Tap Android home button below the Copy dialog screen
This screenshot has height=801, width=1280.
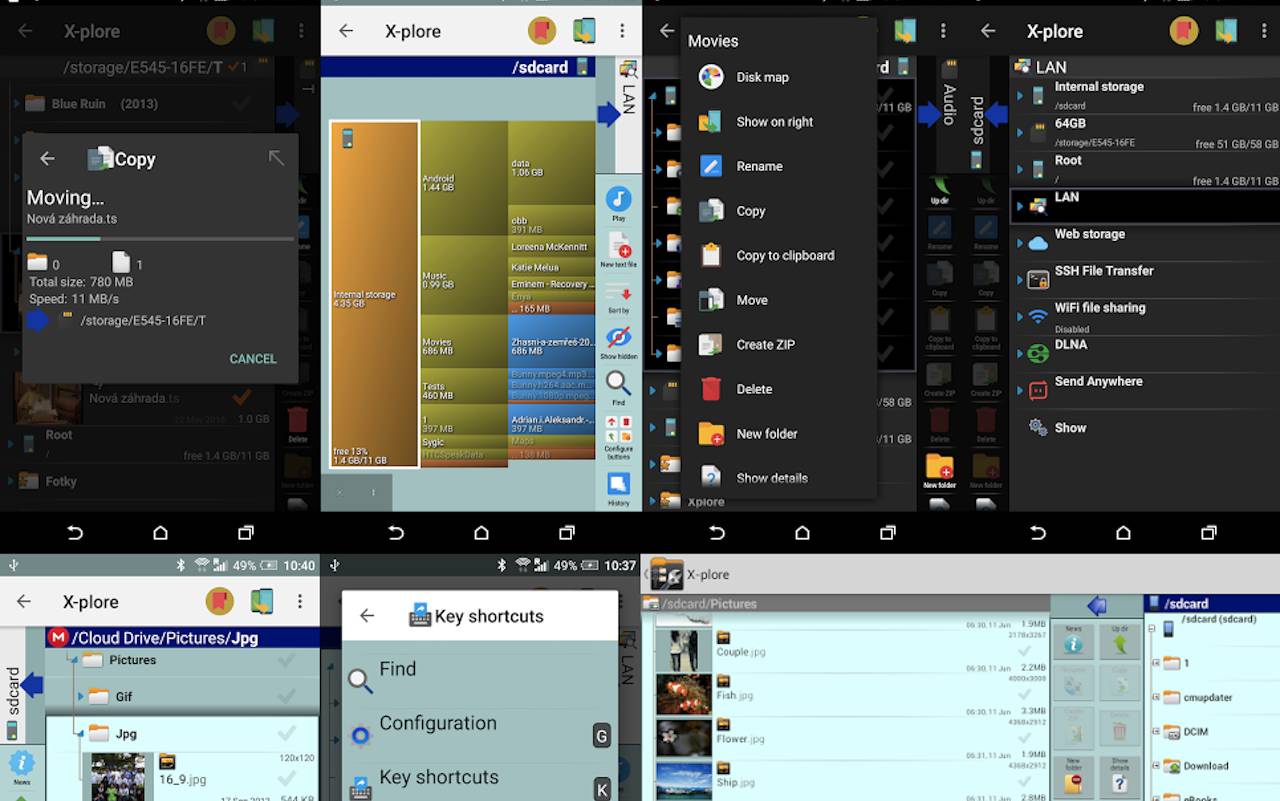[x=160, y=533]
